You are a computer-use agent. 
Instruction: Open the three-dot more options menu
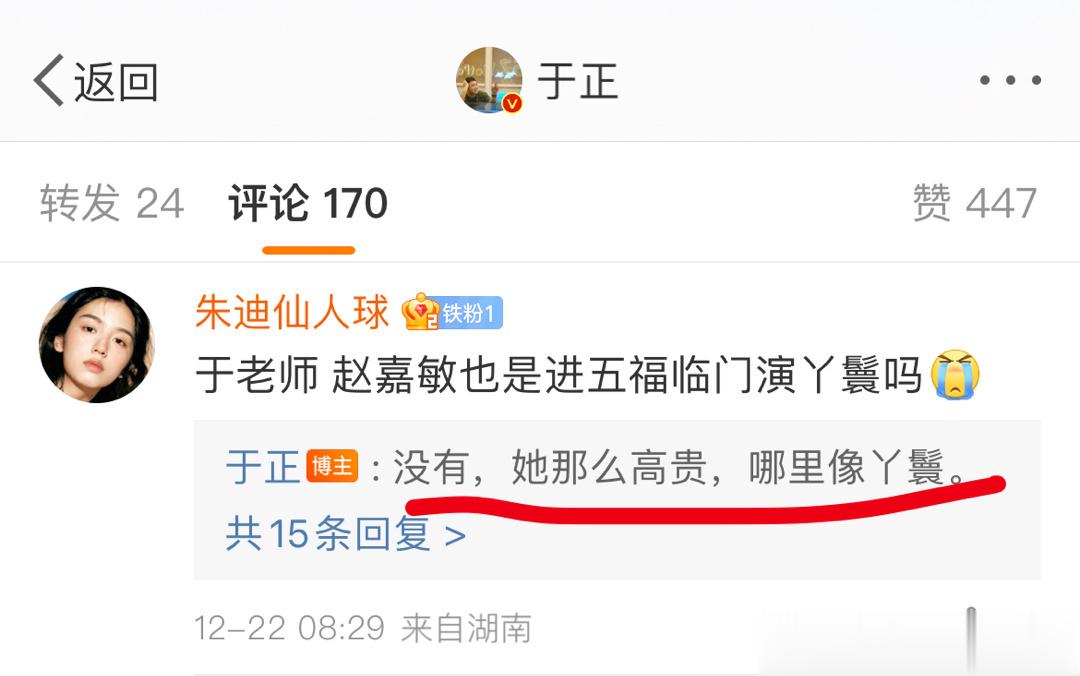pos(1010,81)
